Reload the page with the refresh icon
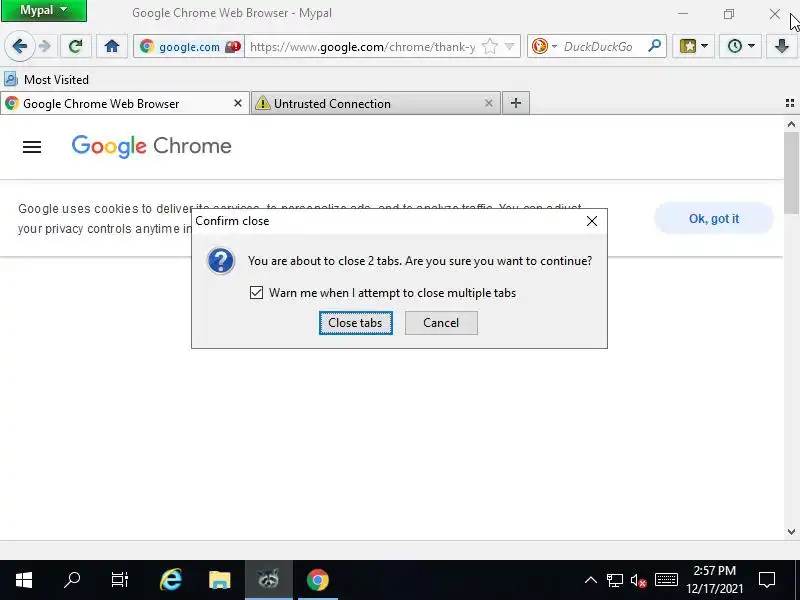 coord(76,46)
